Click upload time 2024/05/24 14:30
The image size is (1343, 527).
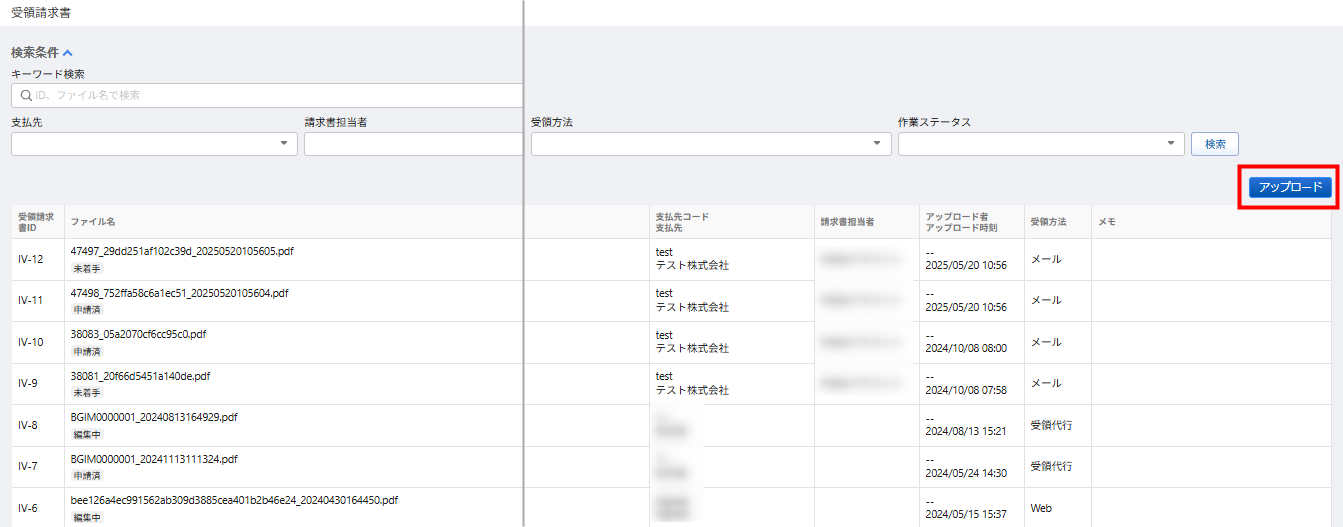coord(966,473)
